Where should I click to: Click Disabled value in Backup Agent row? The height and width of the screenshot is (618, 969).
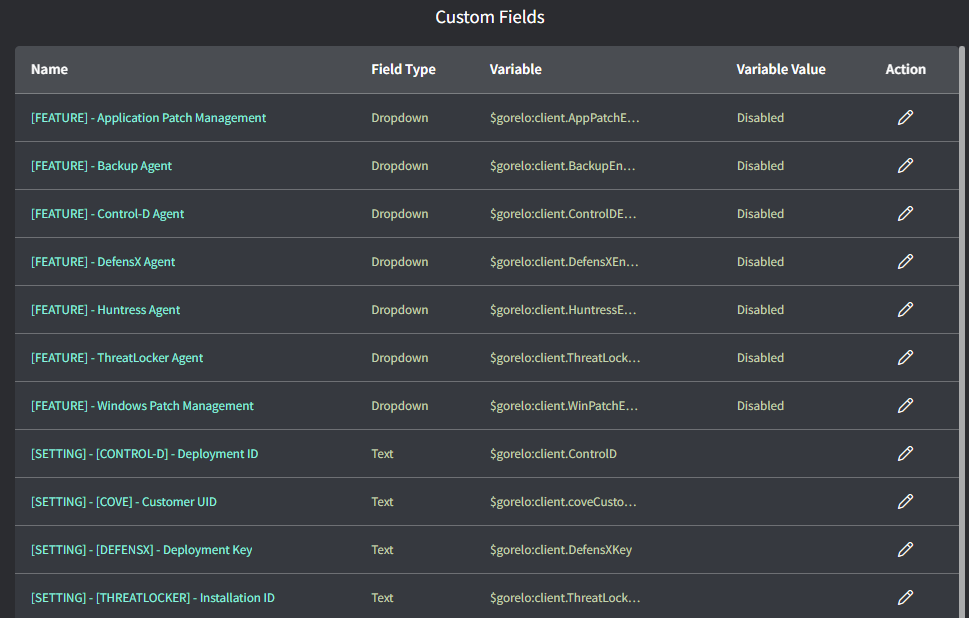(x=760, y=166)
